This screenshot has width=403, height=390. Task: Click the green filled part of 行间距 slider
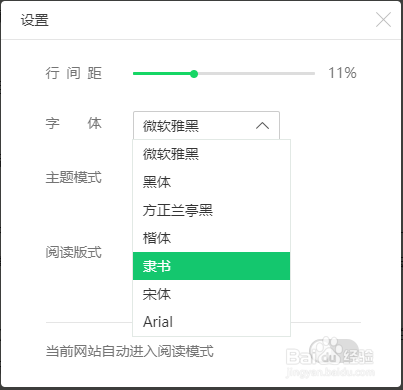tap(161, 73)
